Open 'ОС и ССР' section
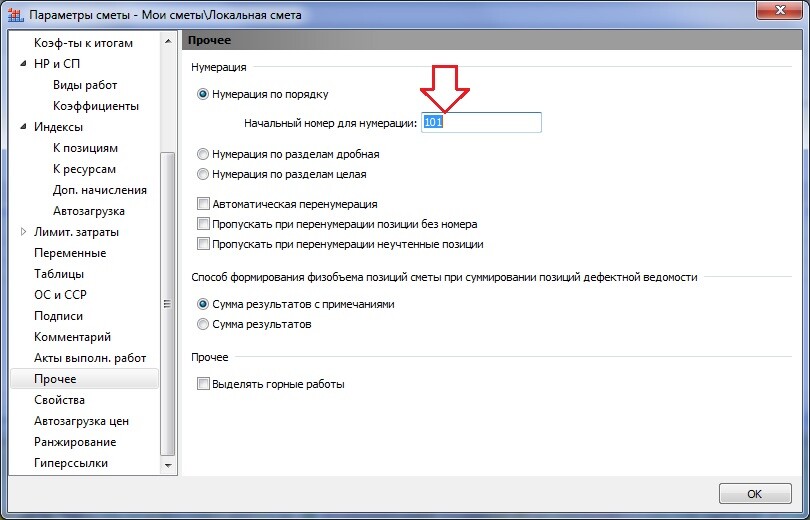 (x=60, y=295)
